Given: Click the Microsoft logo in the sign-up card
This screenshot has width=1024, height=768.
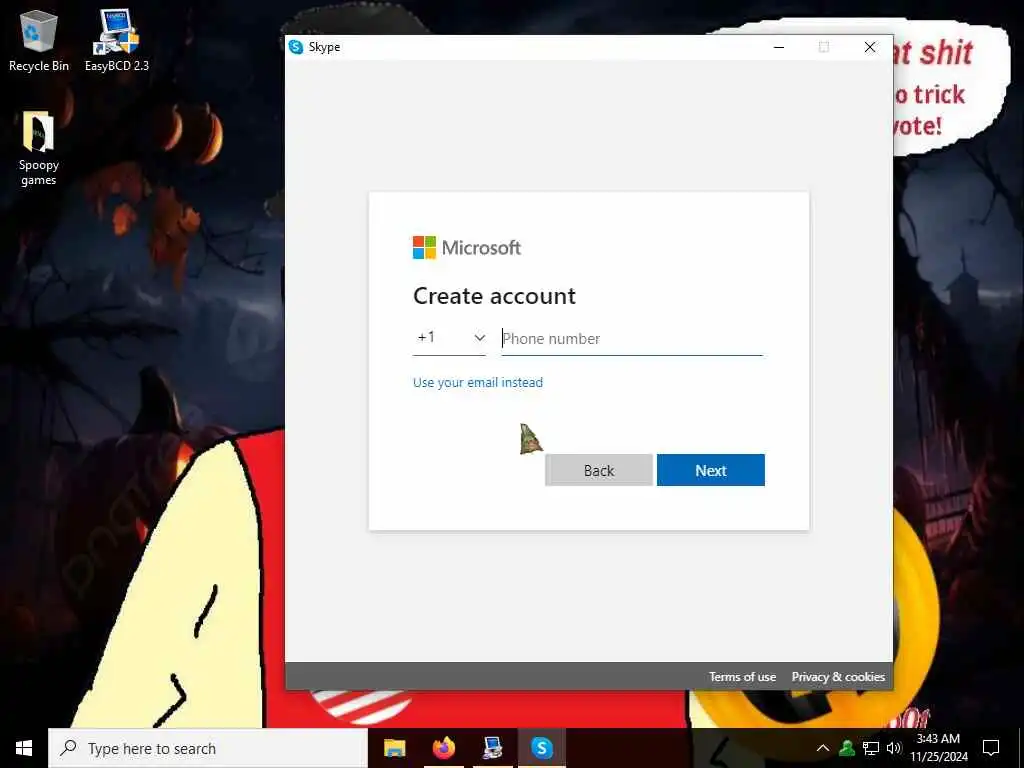Looking at the screenshot, I should [466, 248].
